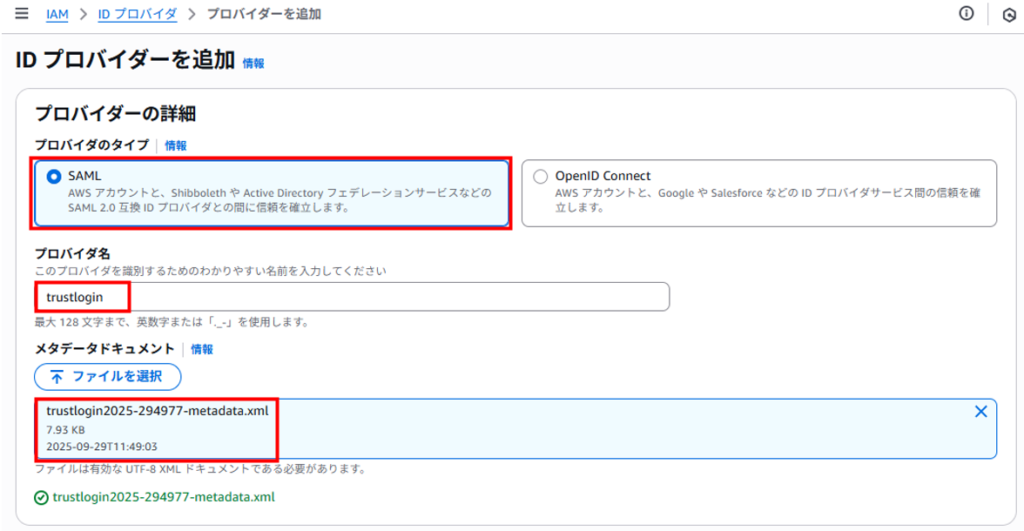Open 情報 link next to プロバイダのタイプ
The width and height of the screenshot is (1024, 531).
tap(176, 146)
